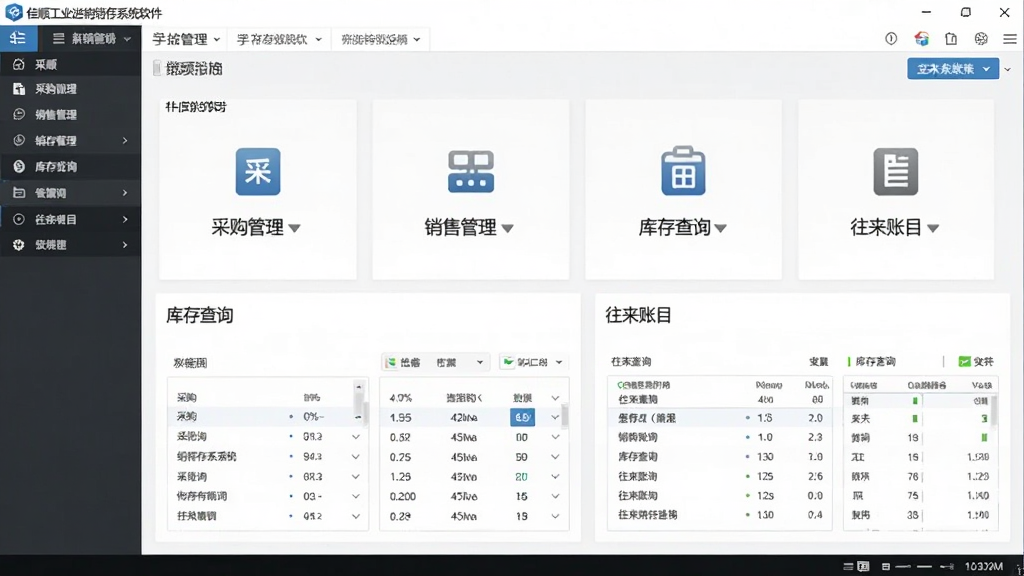Open the middle top menu beside 字拔管理
Image resolution: width=1024 pixels, height=576 pixels.
(x=279, y=39)
